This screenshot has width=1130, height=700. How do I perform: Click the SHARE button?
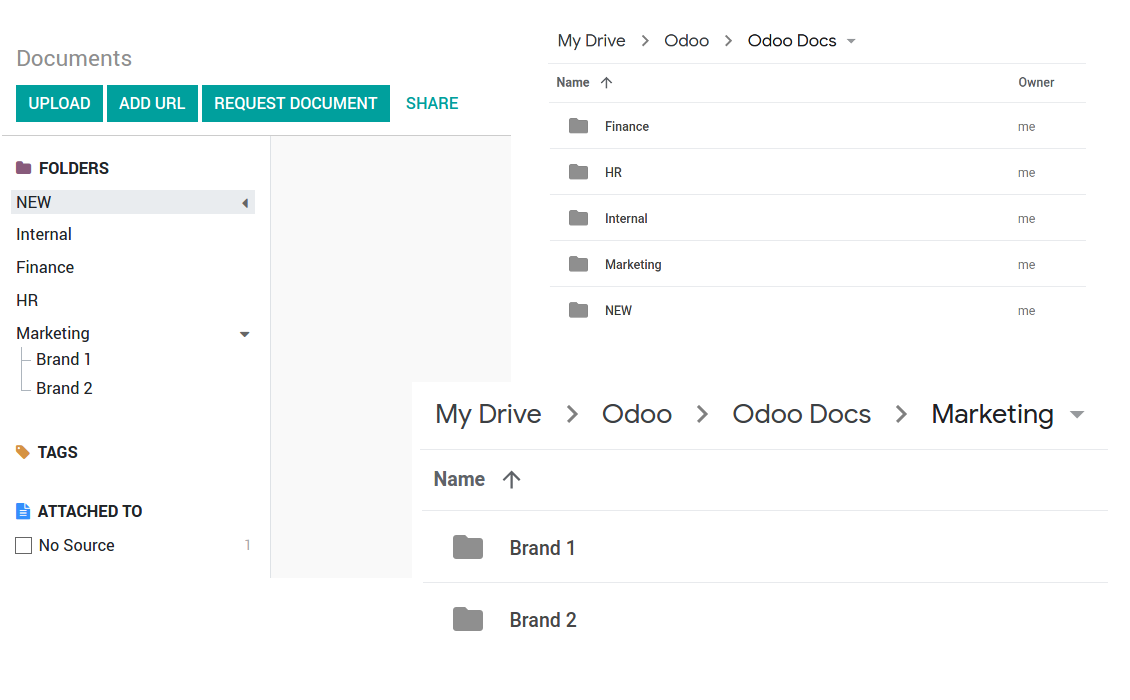point(432,103)
